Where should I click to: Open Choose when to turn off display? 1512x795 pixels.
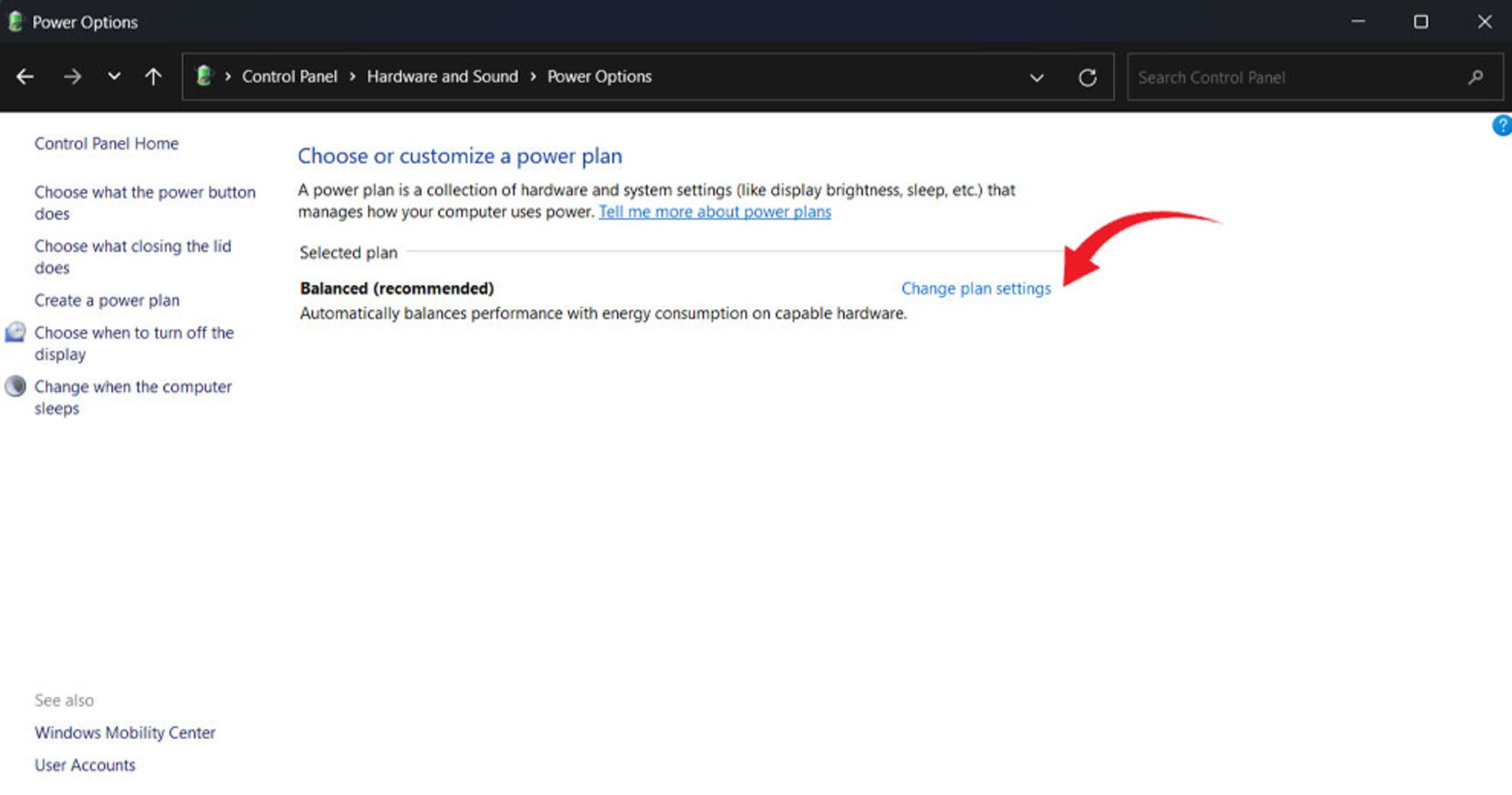[134, 343]
